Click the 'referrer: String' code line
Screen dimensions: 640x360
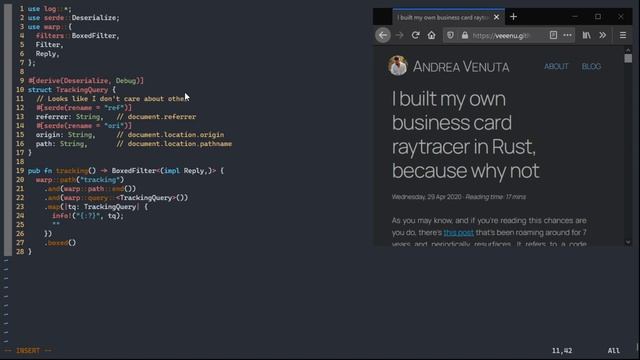[69, 117]
